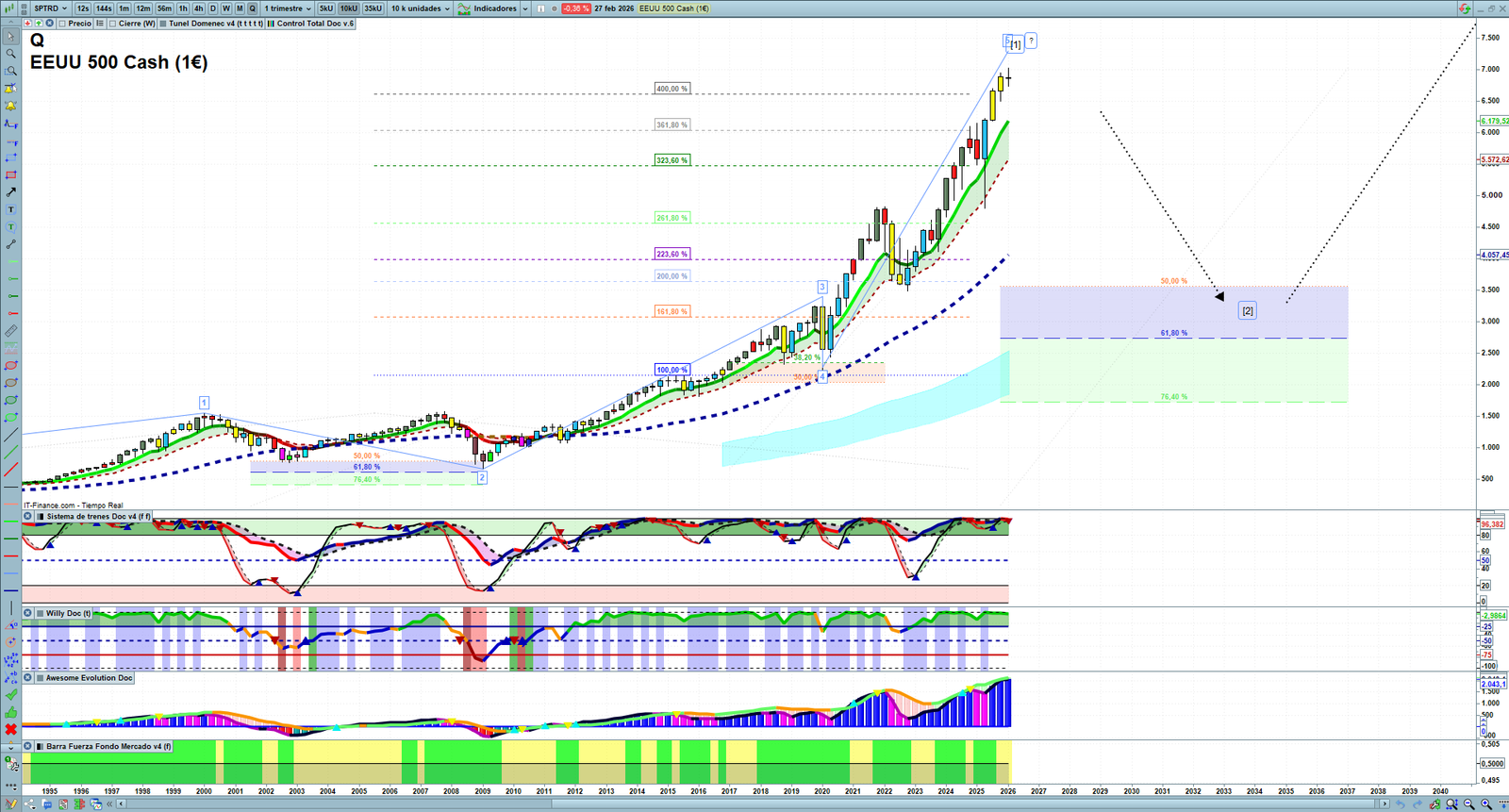Select the red rectangle drawing tool
This screenshot has height=812, width=1509.
coord(10,174)
